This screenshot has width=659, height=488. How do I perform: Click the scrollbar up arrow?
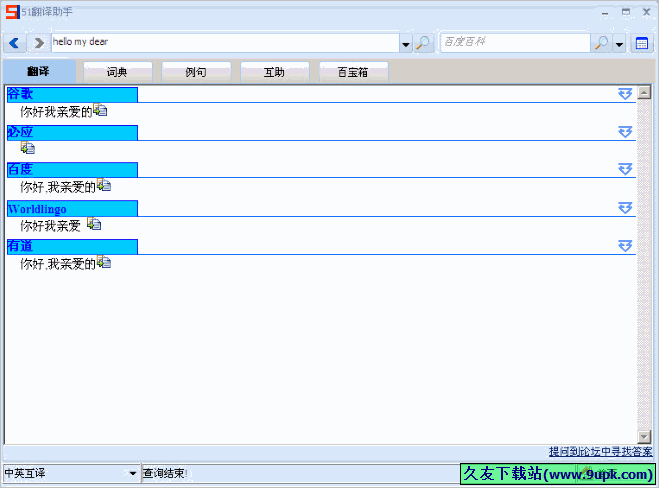coord(644,92)
